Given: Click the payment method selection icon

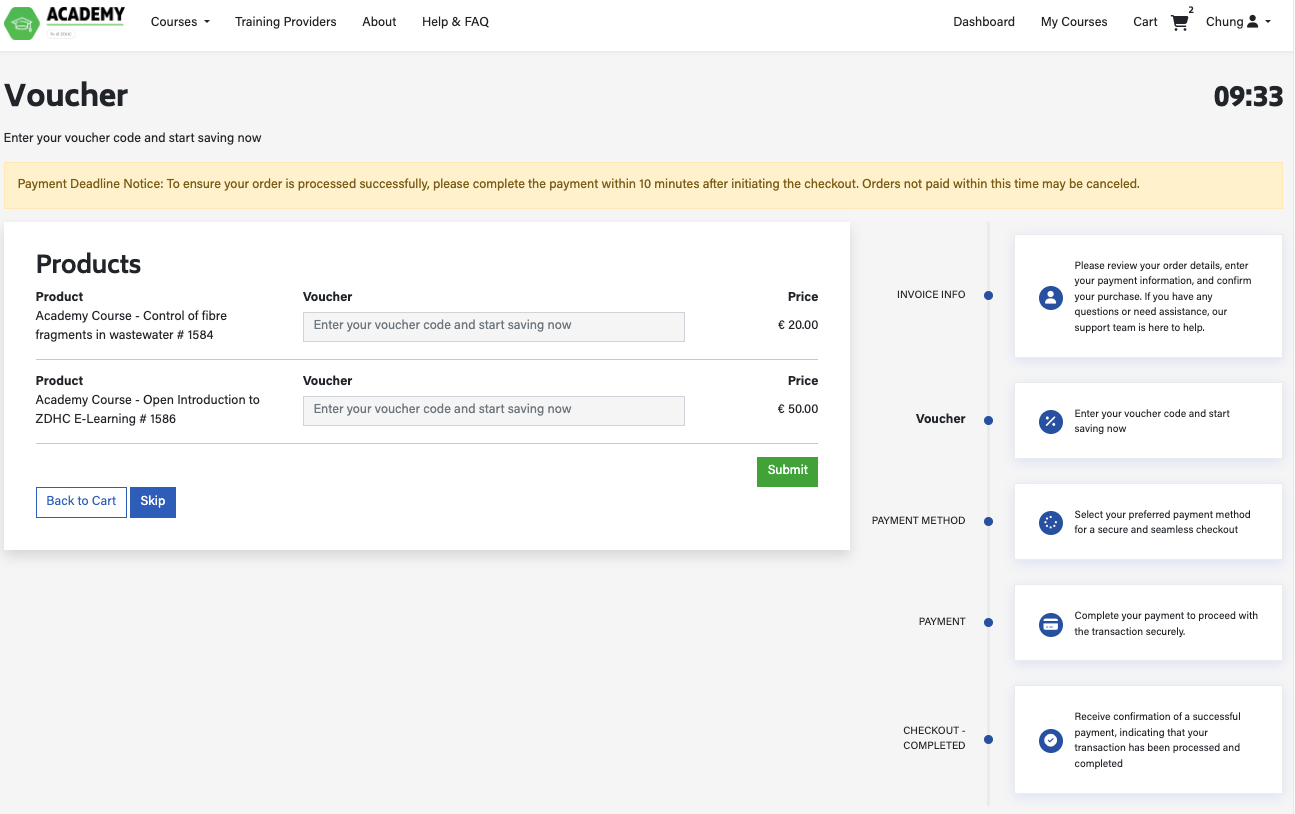Looking at the screenshot, I should pyautogui.click(x=1050, y=522).
